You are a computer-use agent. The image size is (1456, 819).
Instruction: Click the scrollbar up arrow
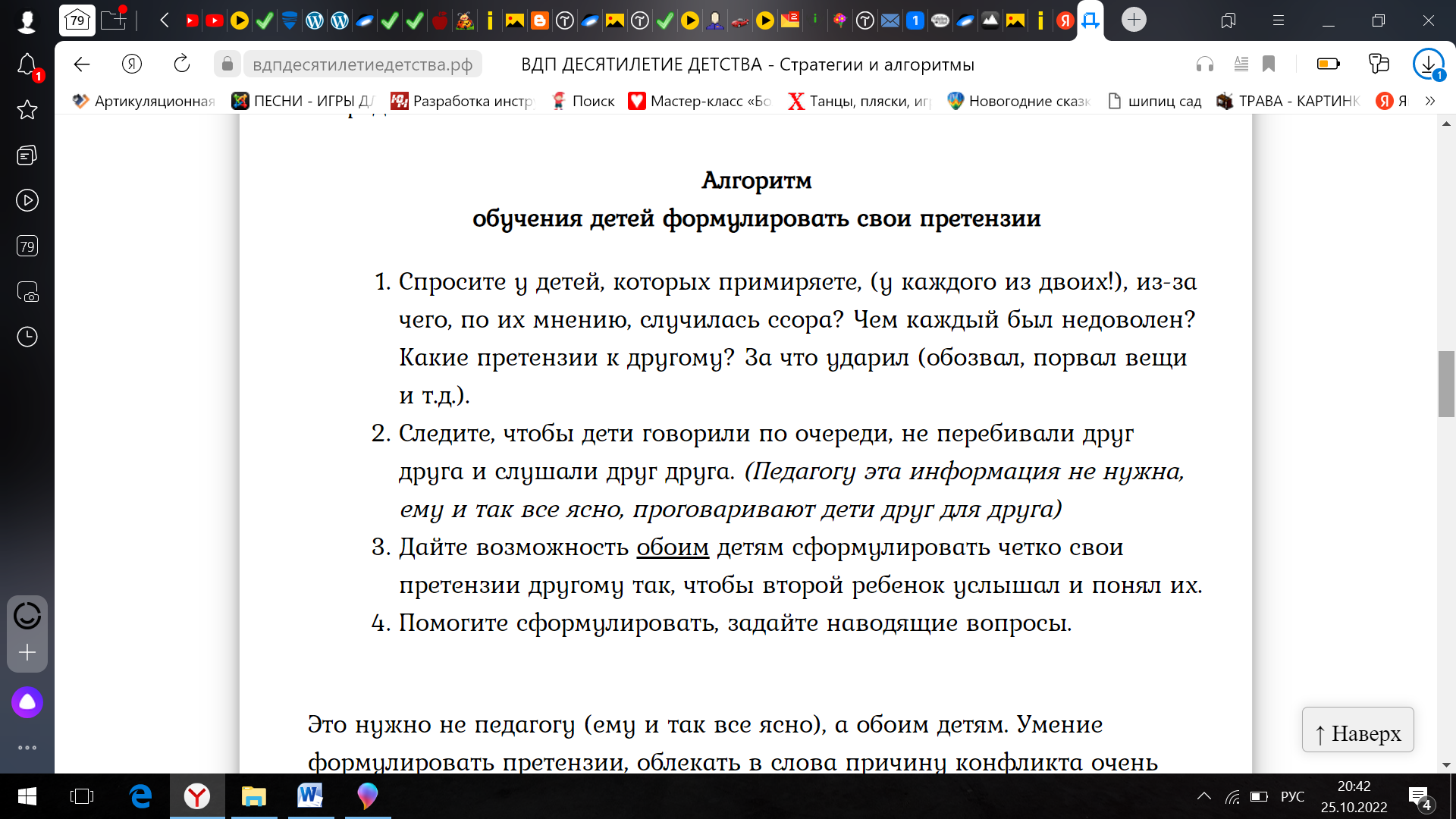point(1446,123)
